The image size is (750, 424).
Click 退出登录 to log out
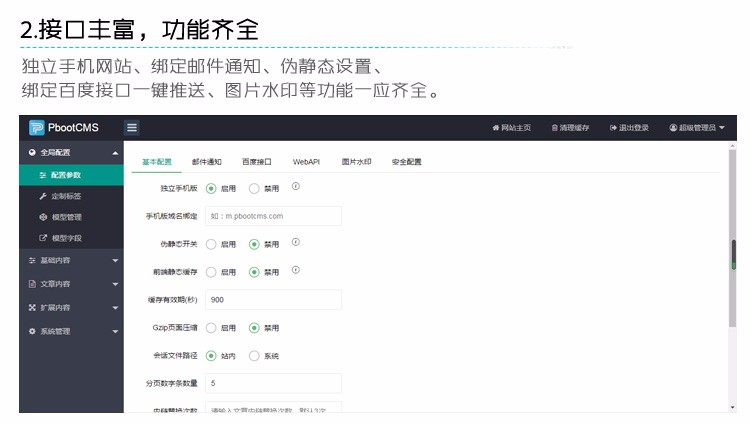(x=629, y=128)
